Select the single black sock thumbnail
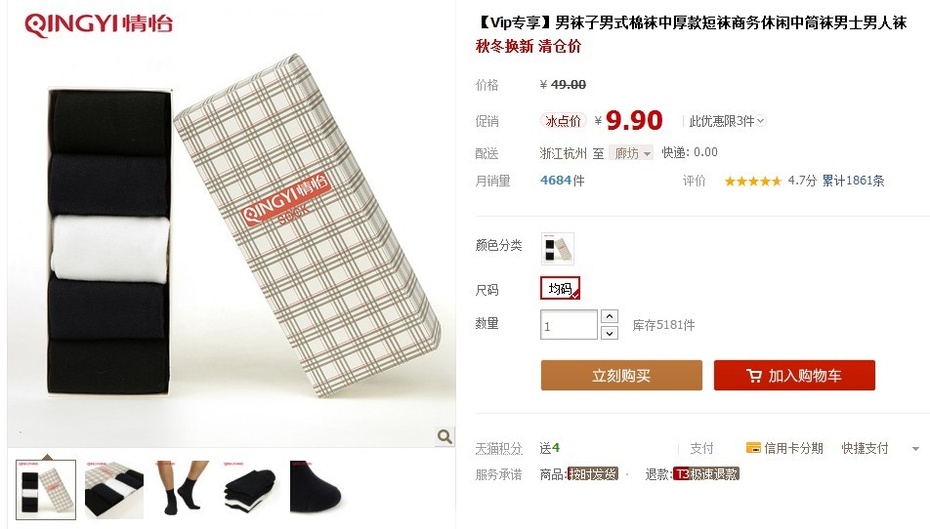Screen dimensions: 930x529 317,487
